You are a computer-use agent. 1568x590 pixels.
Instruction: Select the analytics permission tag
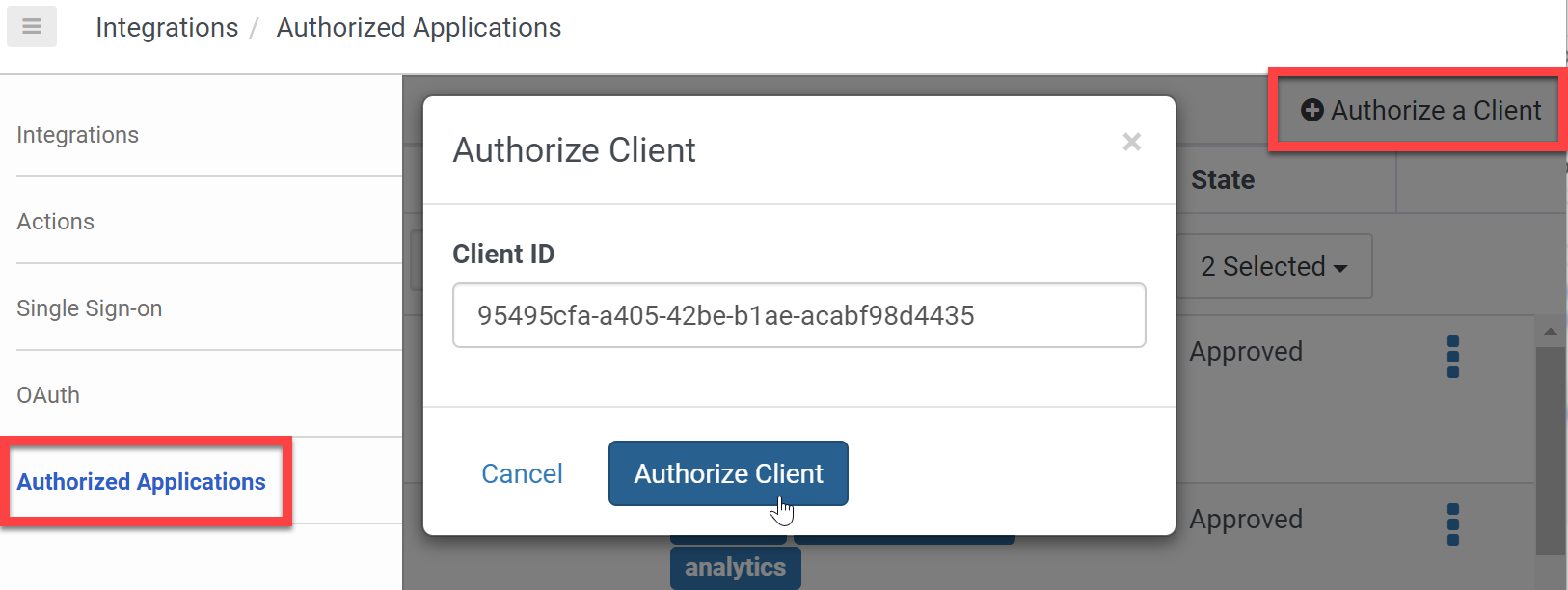(735, 568)
